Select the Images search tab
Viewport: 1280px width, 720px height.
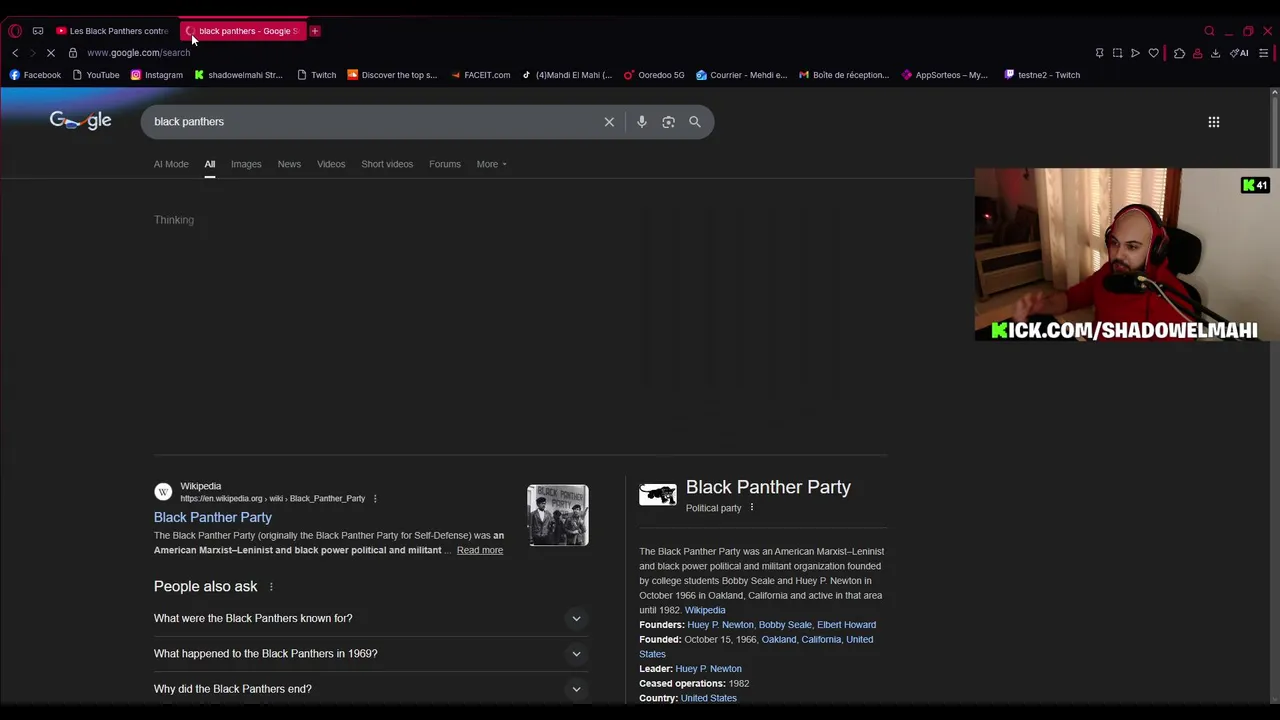tap(246, 164)
